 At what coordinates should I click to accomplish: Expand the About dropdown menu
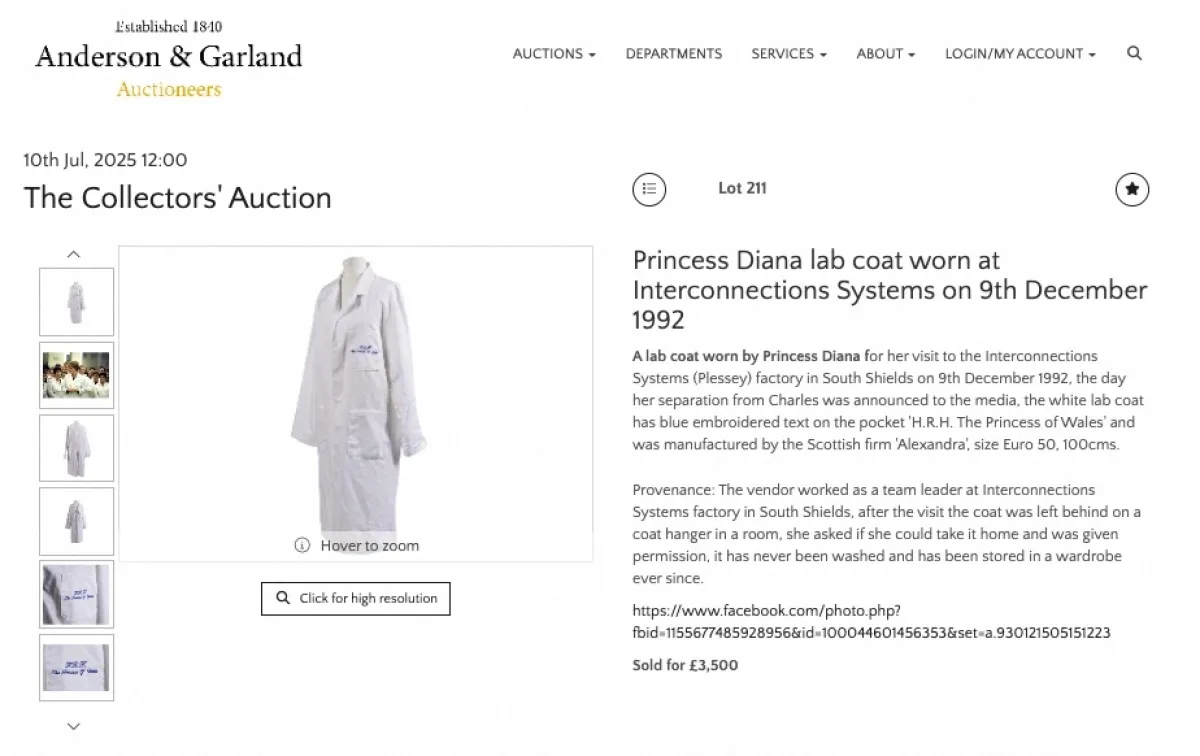pyautogui.click(x=886, y=54)
